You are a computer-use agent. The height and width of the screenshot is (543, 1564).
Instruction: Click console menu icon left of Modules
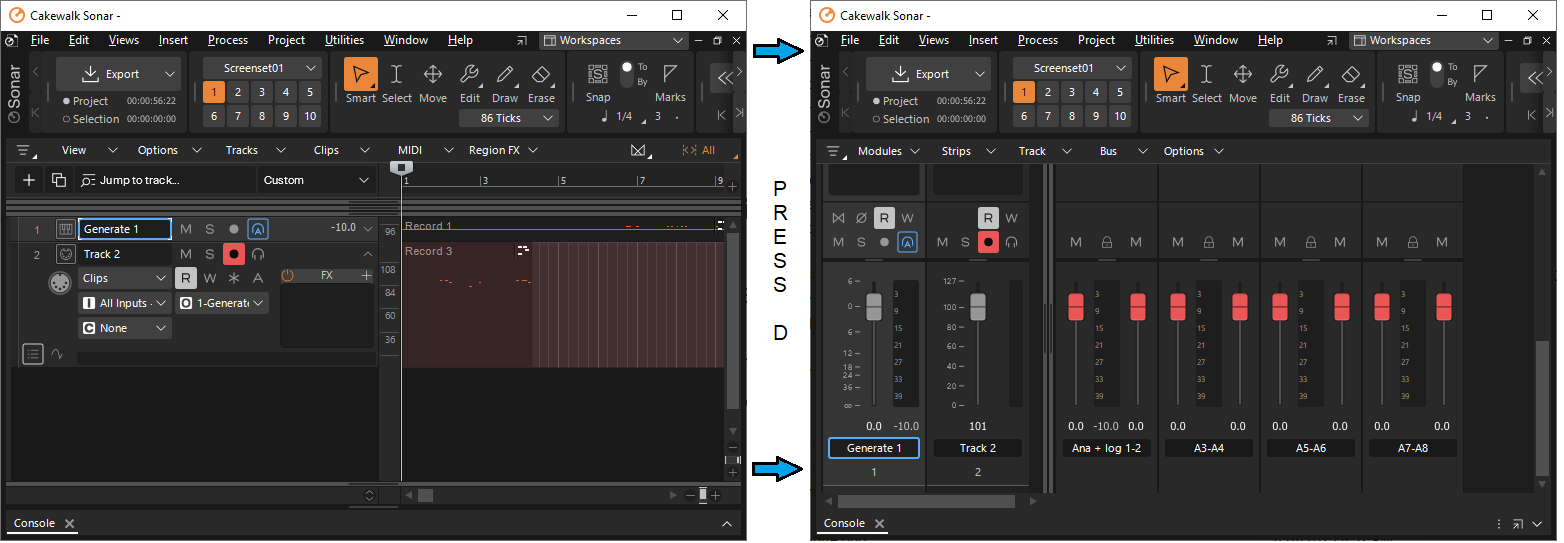click(835, 151)
